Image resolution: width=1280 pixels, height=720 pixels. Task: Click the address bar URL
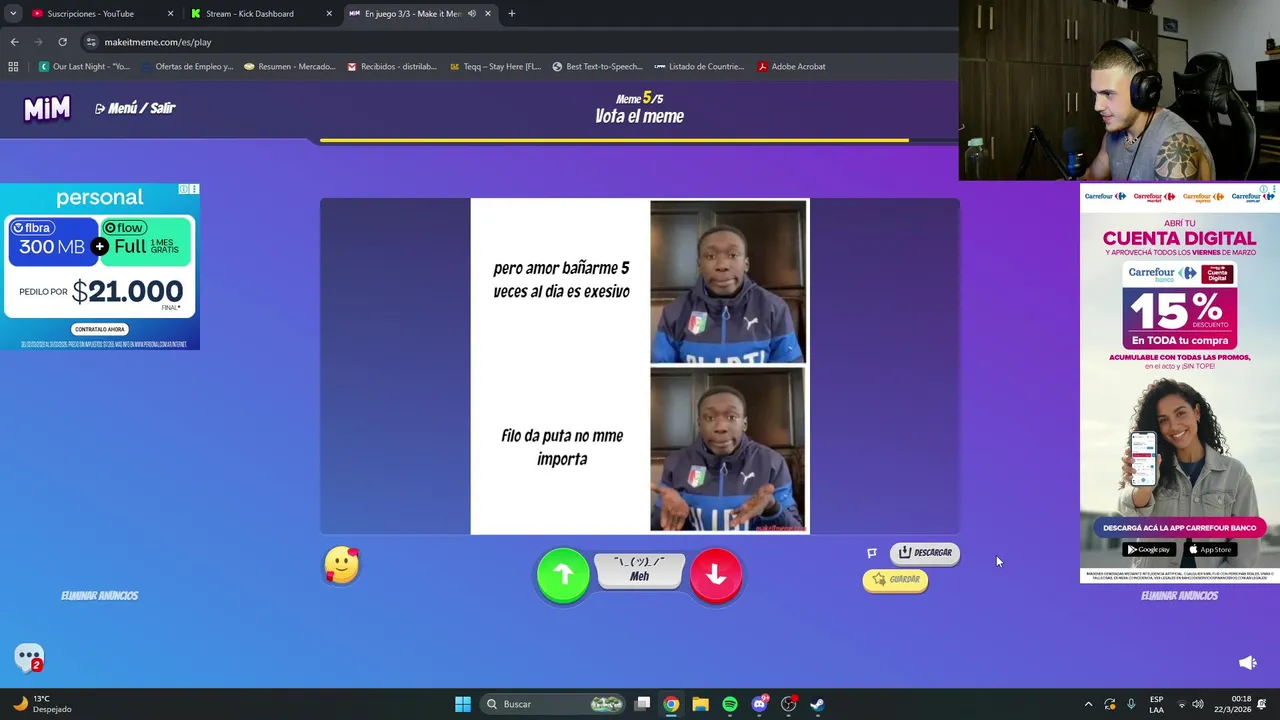pyautogui.click(x=158, y=42)
